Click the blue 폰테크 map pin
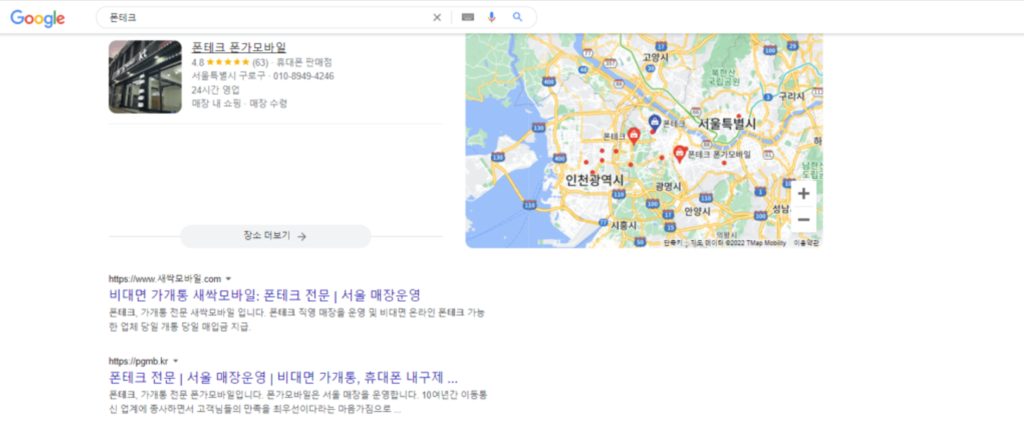Viewport: 1024px width, 435px height. click(654, 122)
